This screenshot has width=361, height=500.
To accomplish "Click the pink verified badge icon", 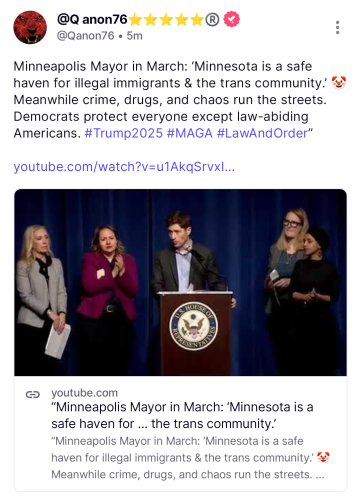I will [x=231, y=19].
